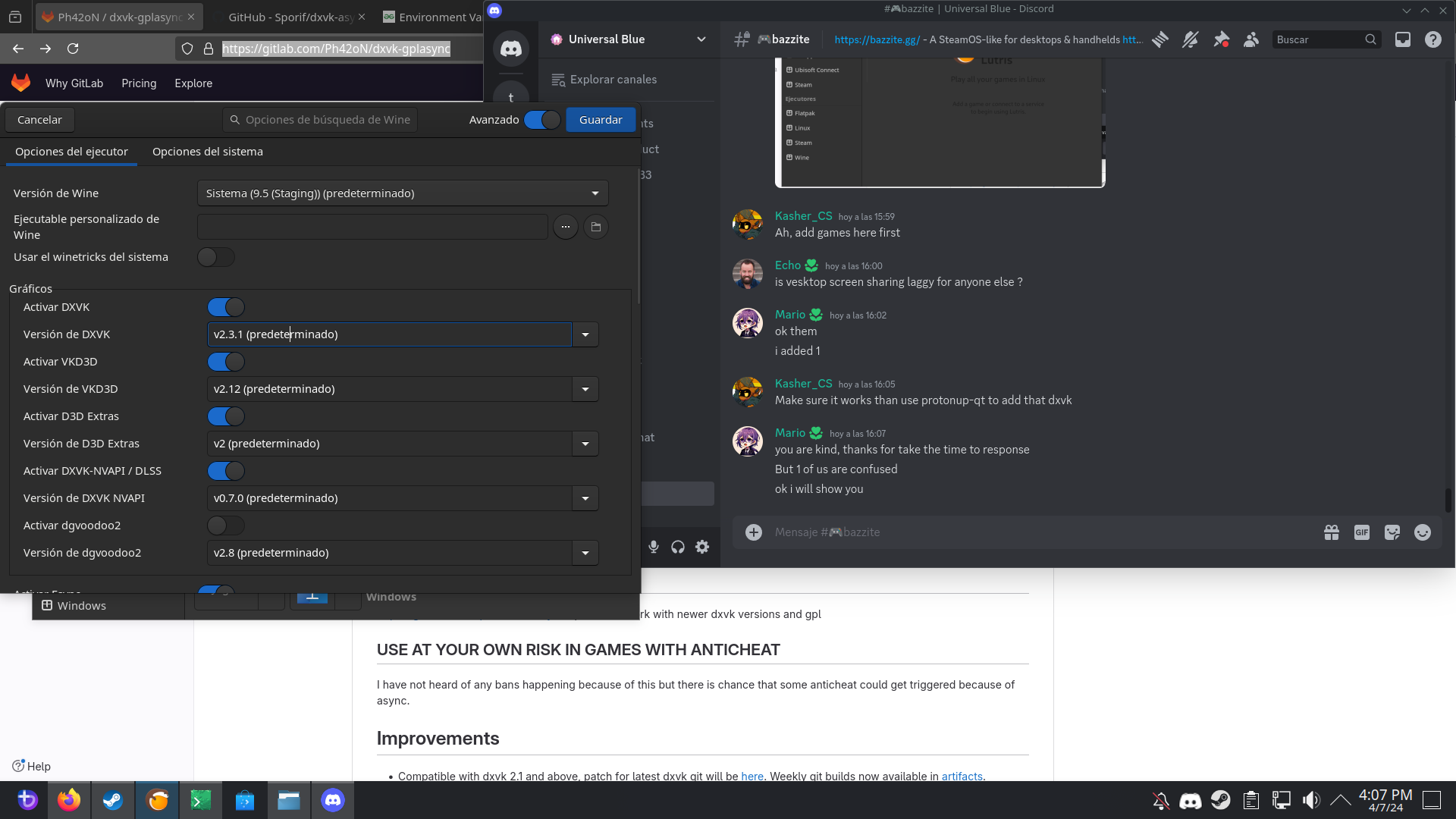
Task: Switch to Opciones del sistema tab
Action: tap(207, 152)
